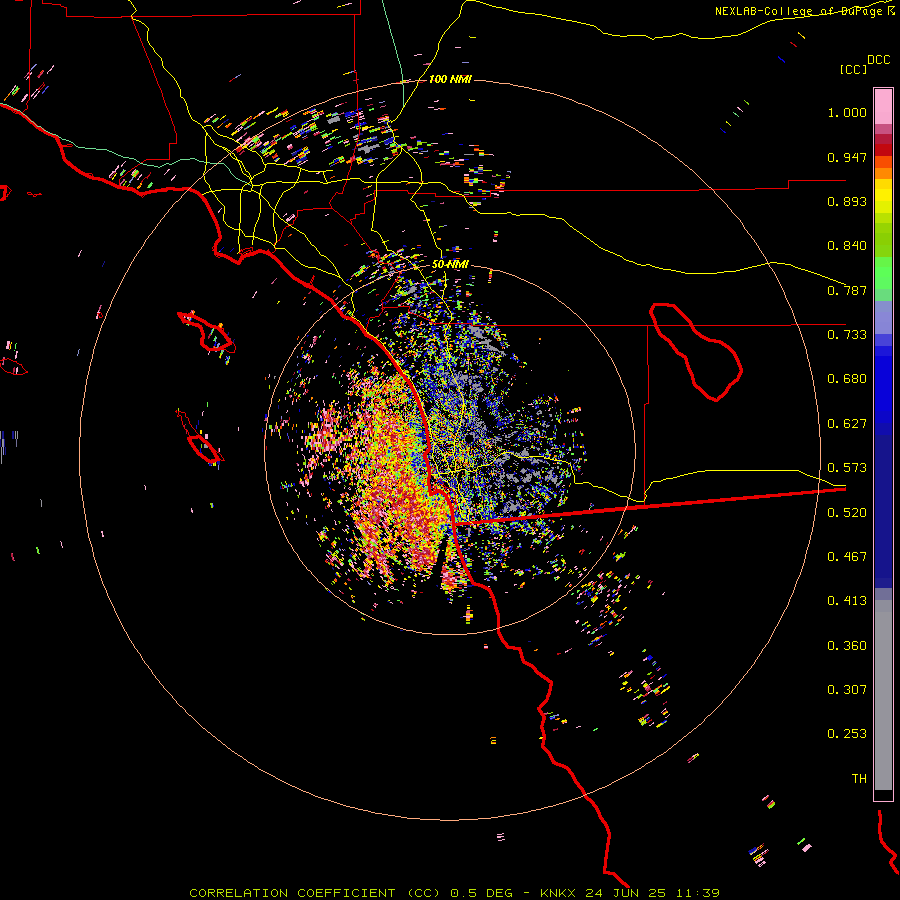The image size is (900, 900).
Task: Select the 0.360 scale value
Action: [847, 646]
